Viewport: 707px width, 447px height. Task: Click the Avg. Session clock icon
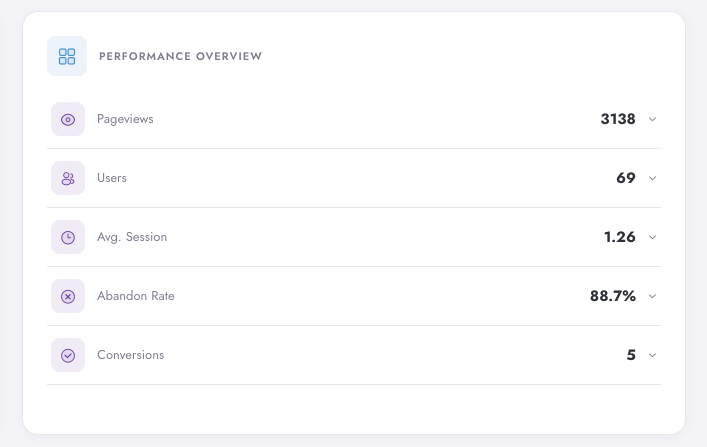[68, 237]
